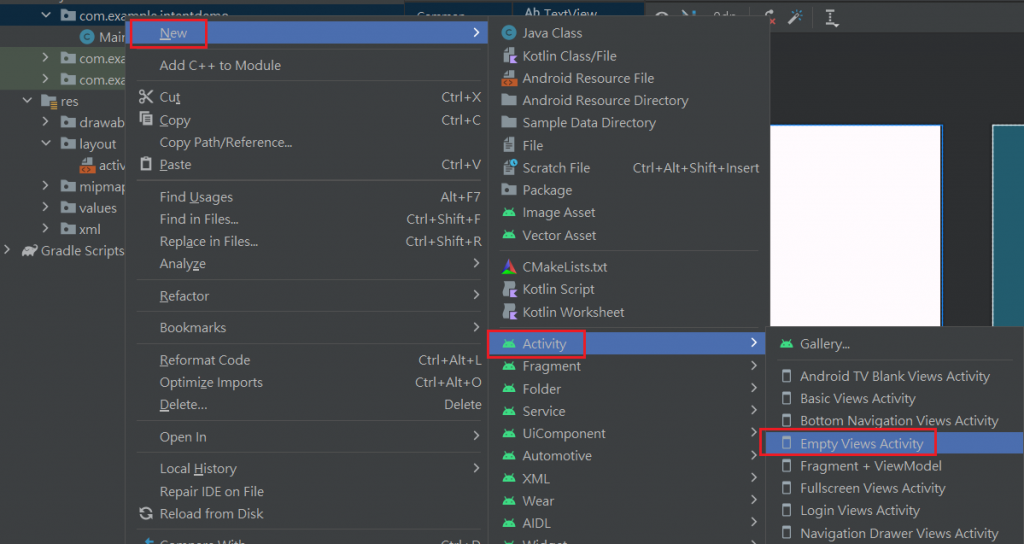Expand the Local History submenu arrow
Image resolution: width=1024 pixels, height=544 pixels.
pos(476,468)
